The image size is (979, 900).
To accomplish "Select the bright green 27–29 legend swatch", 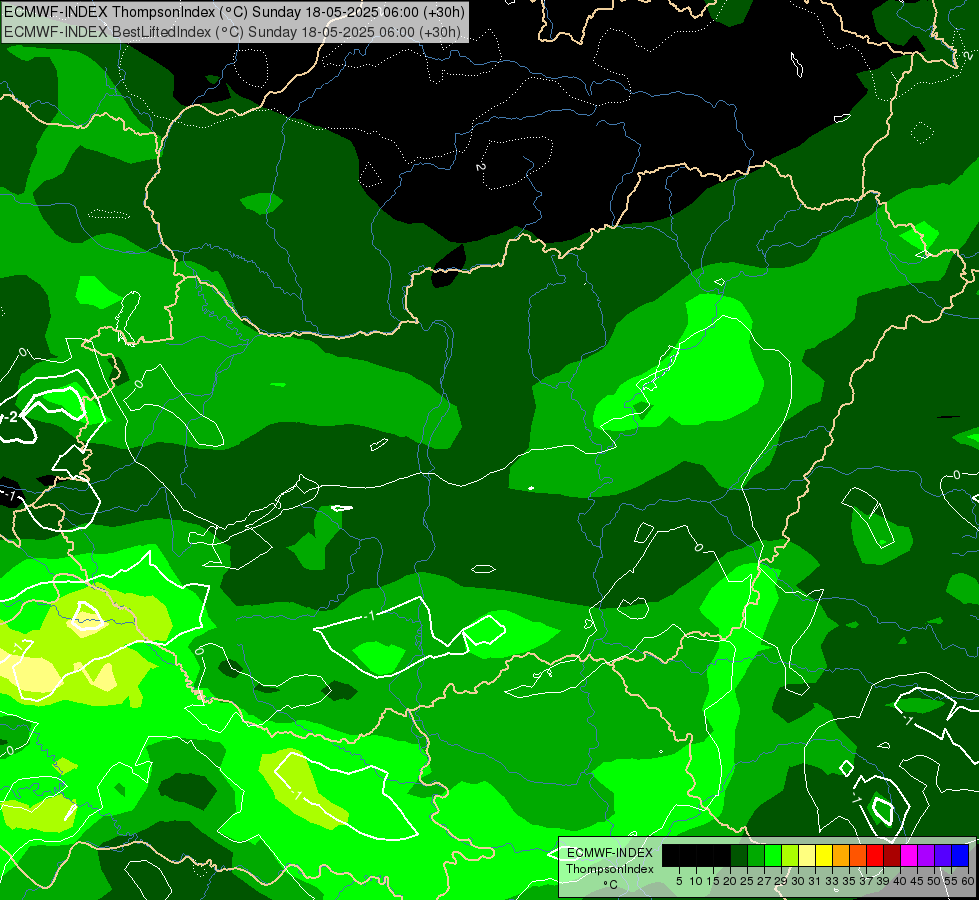I will pos(773,855).
